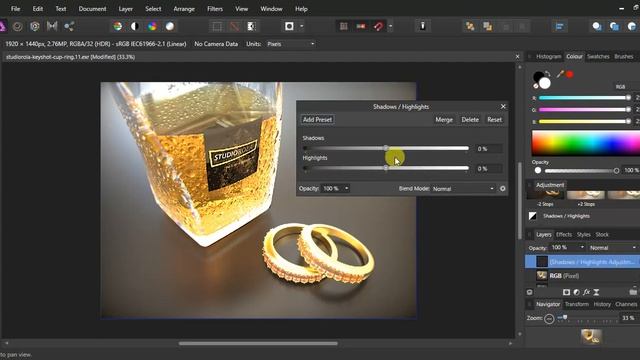The height and width of the screenshot is (360, 640).
Task: Open the Arrange menu
Action: pos(184,9)
